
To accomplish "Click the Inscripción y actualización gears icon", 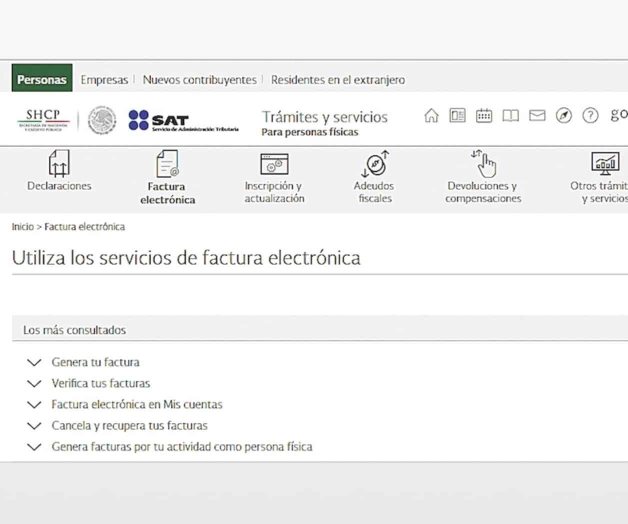I will (274, 164).
